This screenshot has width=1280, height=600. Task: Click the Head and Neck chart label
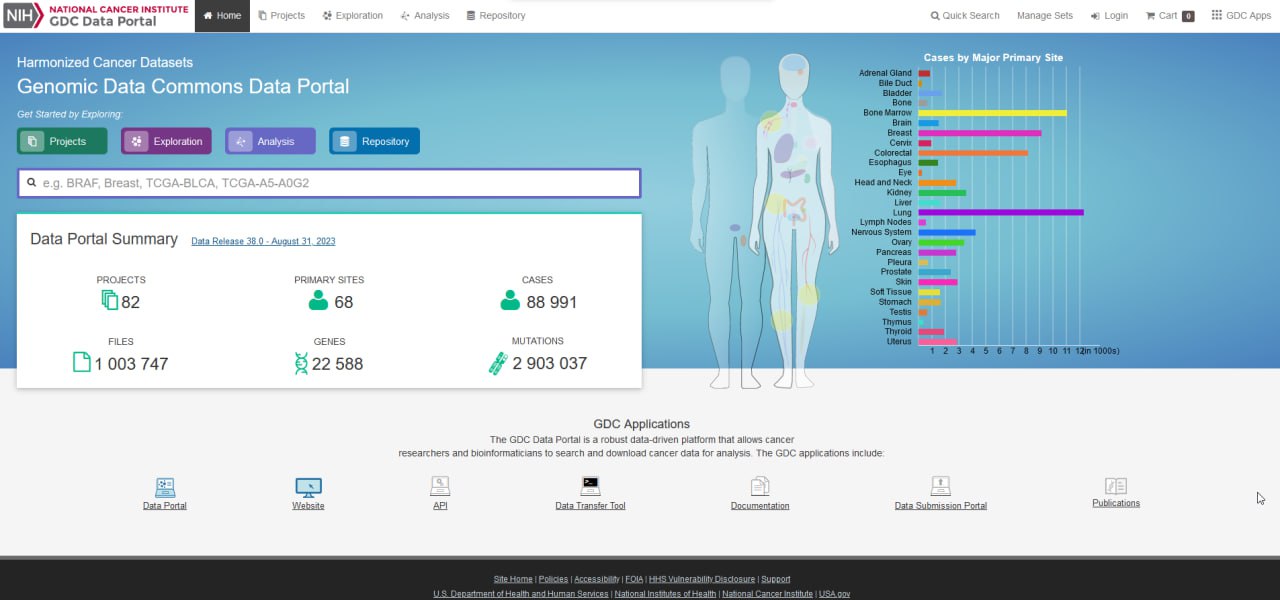(883, 182)
